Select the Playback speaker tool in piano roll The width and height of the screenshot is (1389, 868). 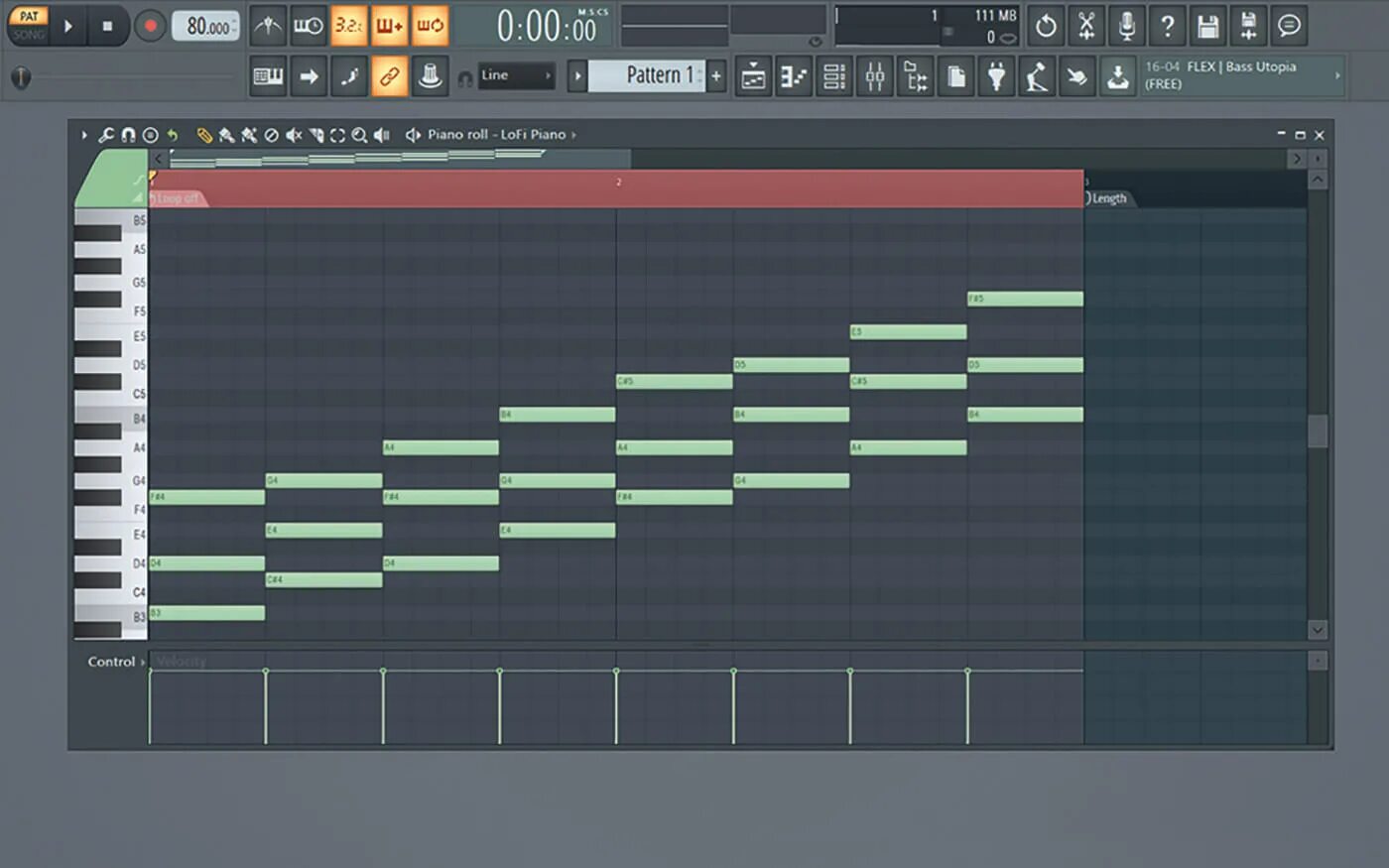pos(382,135)
